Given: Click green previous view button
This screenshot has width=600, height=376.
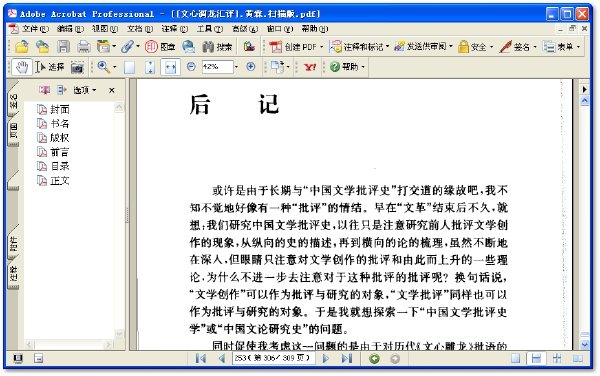Looking at the screenshot, I should point(374,359).
